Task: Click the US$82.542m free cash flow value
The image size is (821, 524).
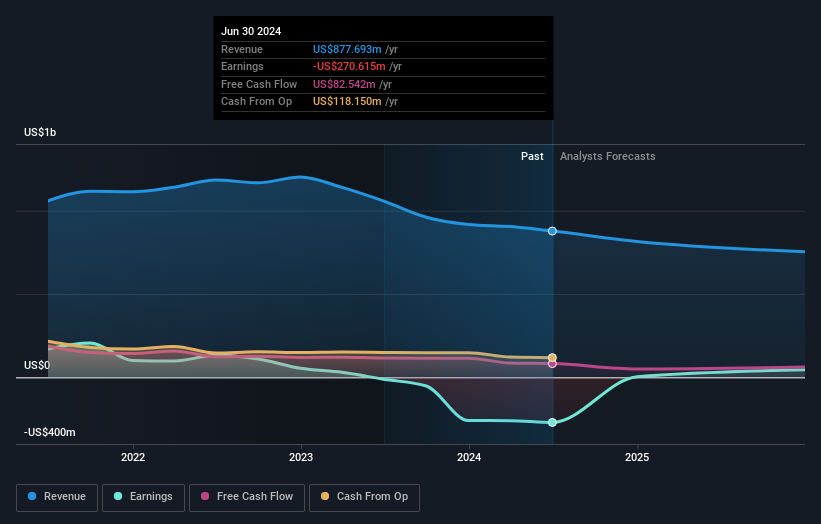Action: click(x=344, y=84)
